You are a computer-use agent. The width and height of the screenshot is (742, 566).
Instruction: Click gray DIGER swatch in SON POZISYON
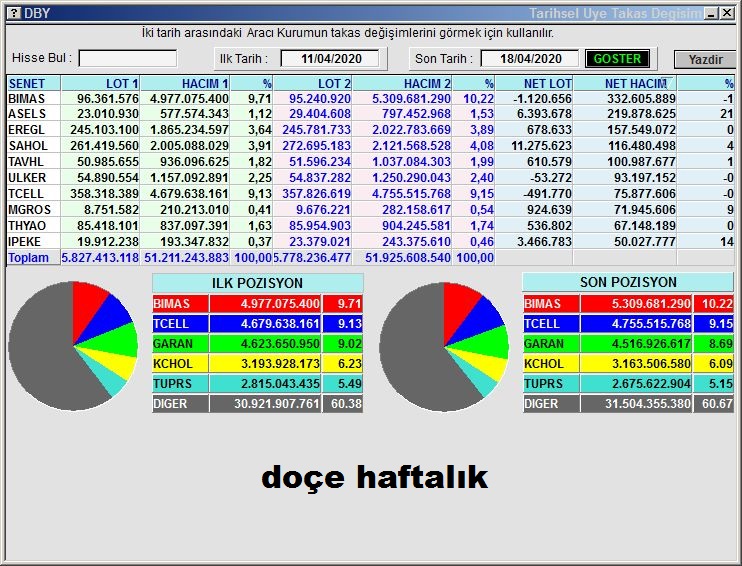coord(551,404)
